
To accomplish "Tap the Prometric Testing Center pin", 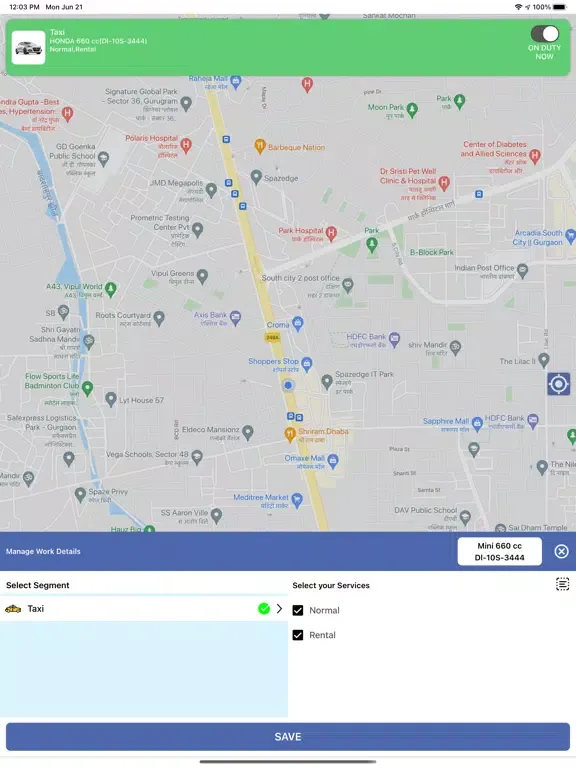I will [197, 229].
